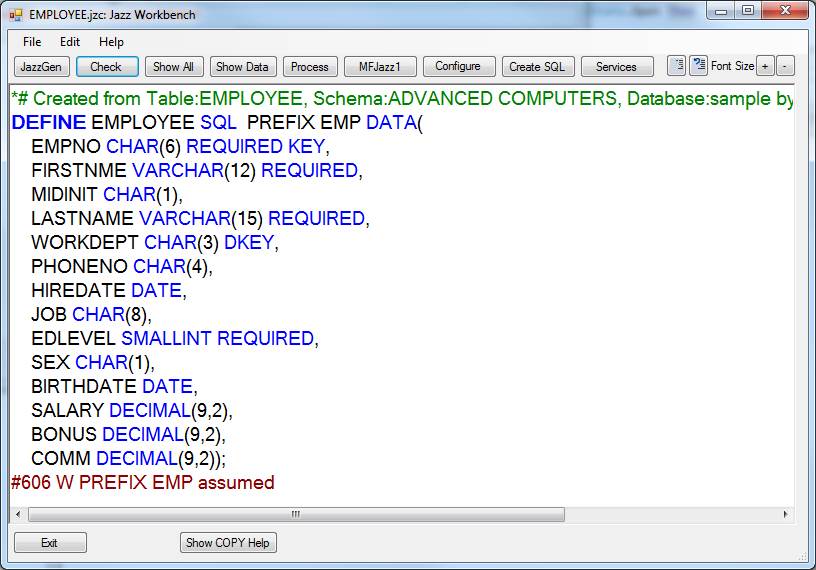Viewport: 816px width, 570px height.
Task: Click the PREFIX EMP text in DEFINE line
Action: pos(303,122)
